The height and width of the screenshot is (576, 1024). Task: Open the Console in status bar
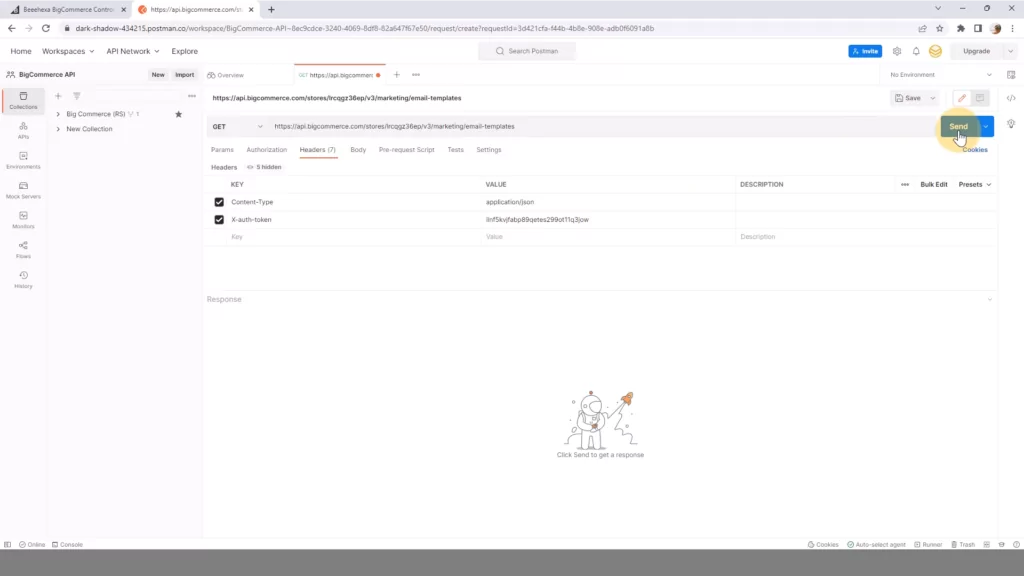(67, 545)
